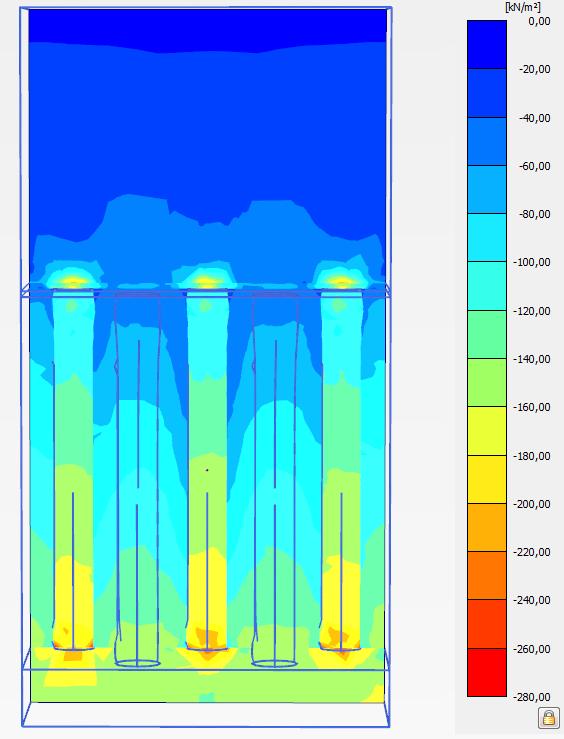Select the -40 to -60 blue swatch
This screenshot has height=739, width=564.
coord(487,141)
